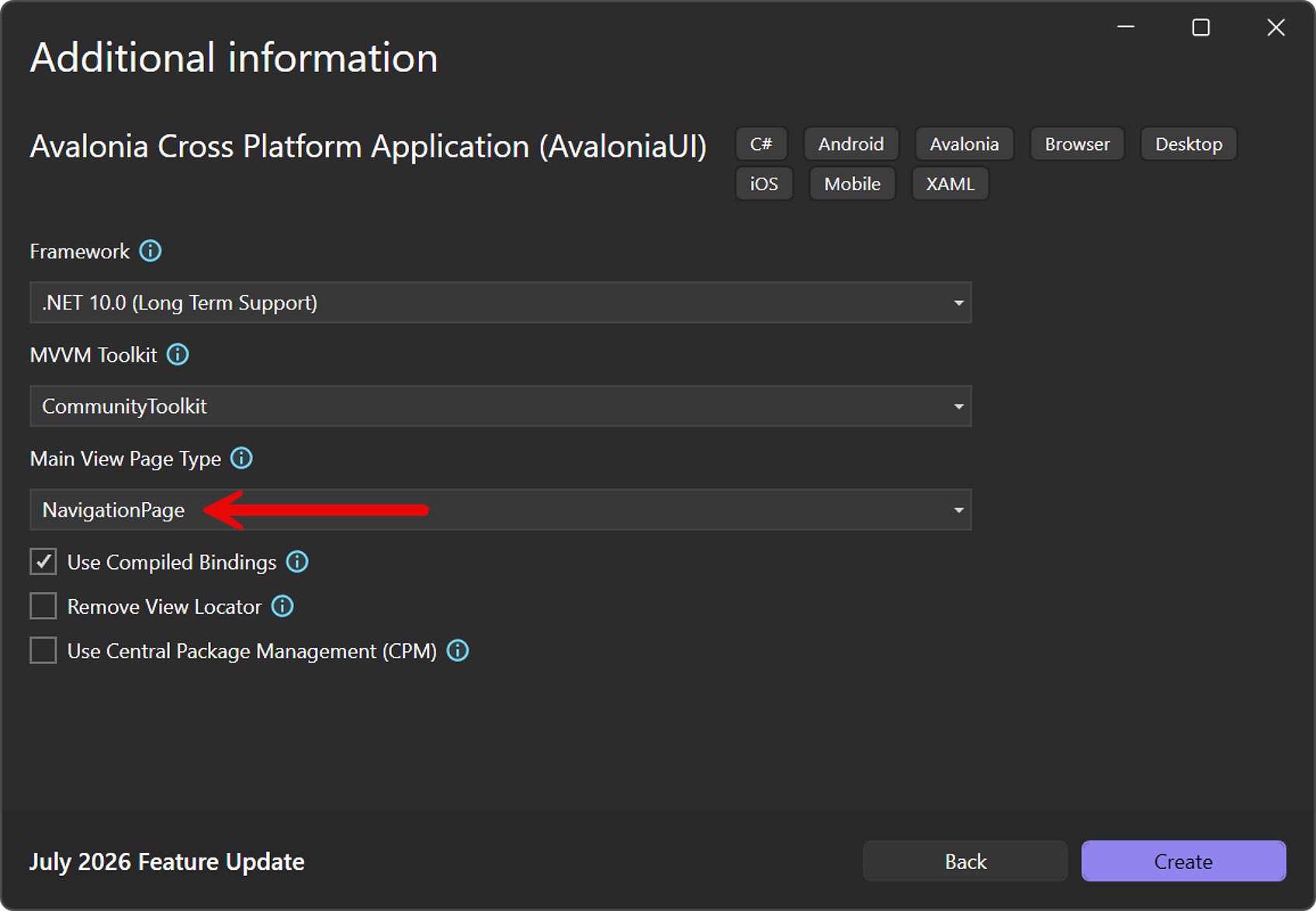Viewport: 1316px width, 911px height.
Task: Click the Avalonia Cross Platform Application title
Action: 368,147
